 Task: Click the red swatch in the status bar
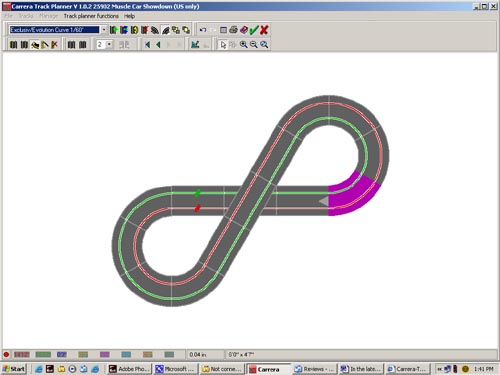coord(22,354)
